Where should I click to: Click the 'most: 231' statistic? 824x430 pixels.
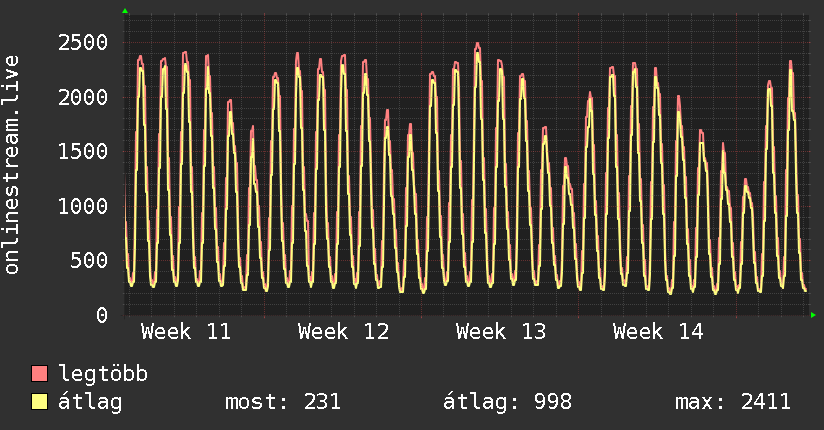pyautogui.click(x=284, y=403)
